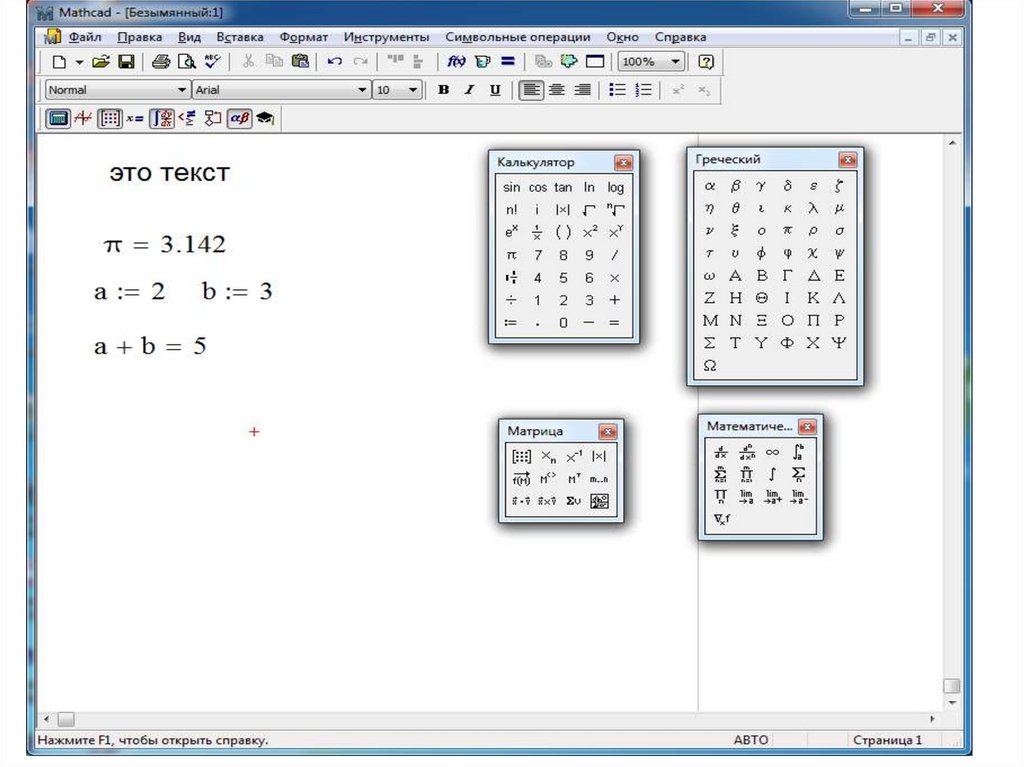
Task: Insert π from the Калькулятор palette
Action: (x=511, y=255)
